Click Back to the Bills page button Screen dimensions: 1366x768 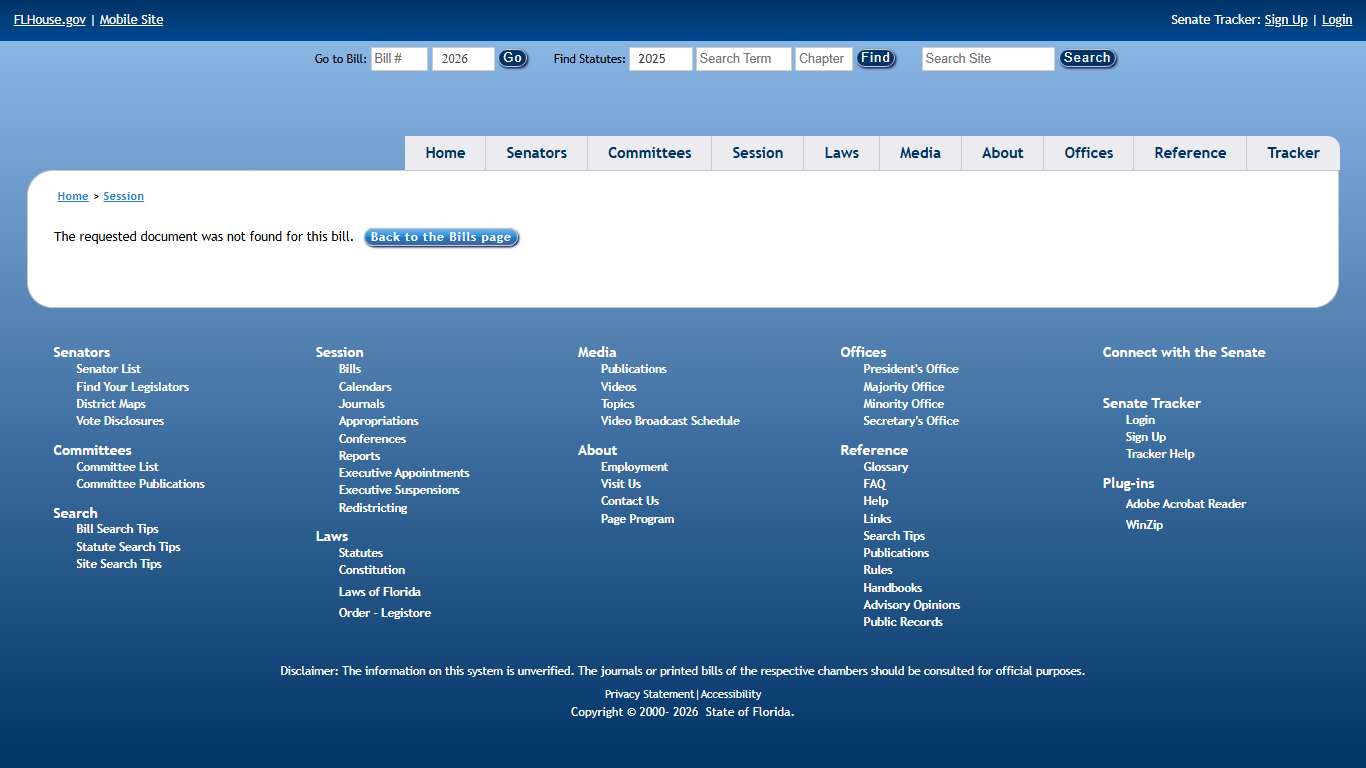(x=441, y=238)
